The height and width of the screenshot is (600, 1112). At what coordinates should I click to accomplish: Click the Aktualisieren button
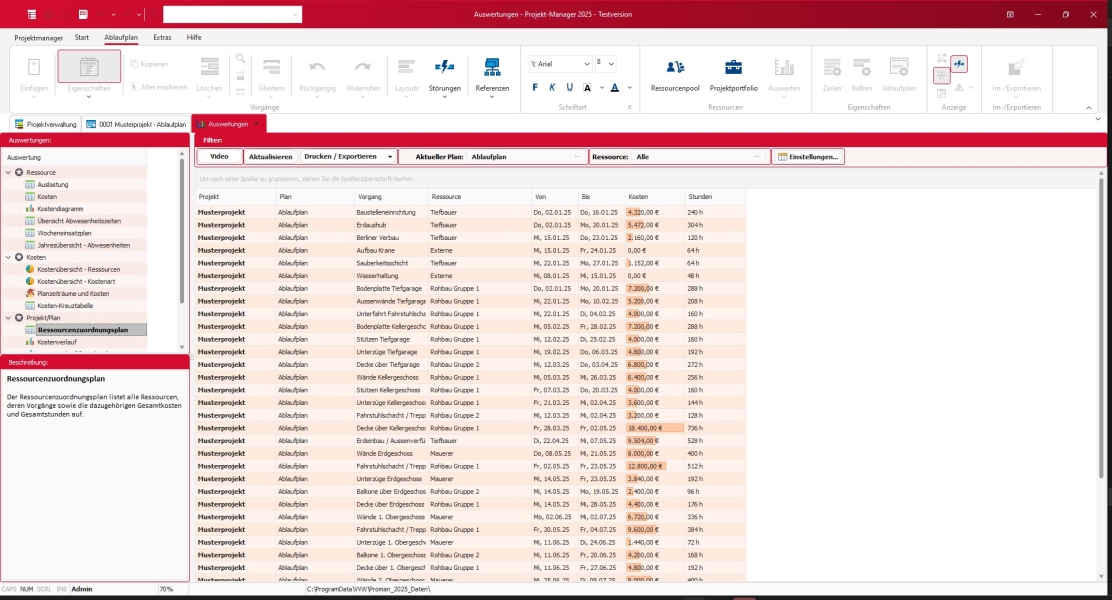[x=270, y=157]
